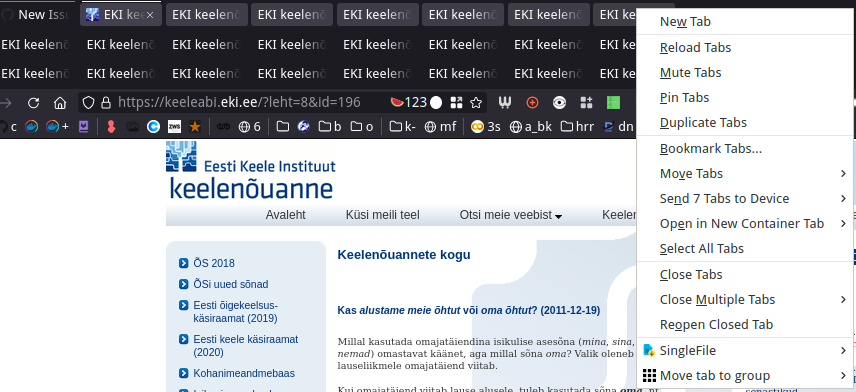Open the W extension icon in toolbar
This screenshot has height=392, width=856.
coord(506,102)
